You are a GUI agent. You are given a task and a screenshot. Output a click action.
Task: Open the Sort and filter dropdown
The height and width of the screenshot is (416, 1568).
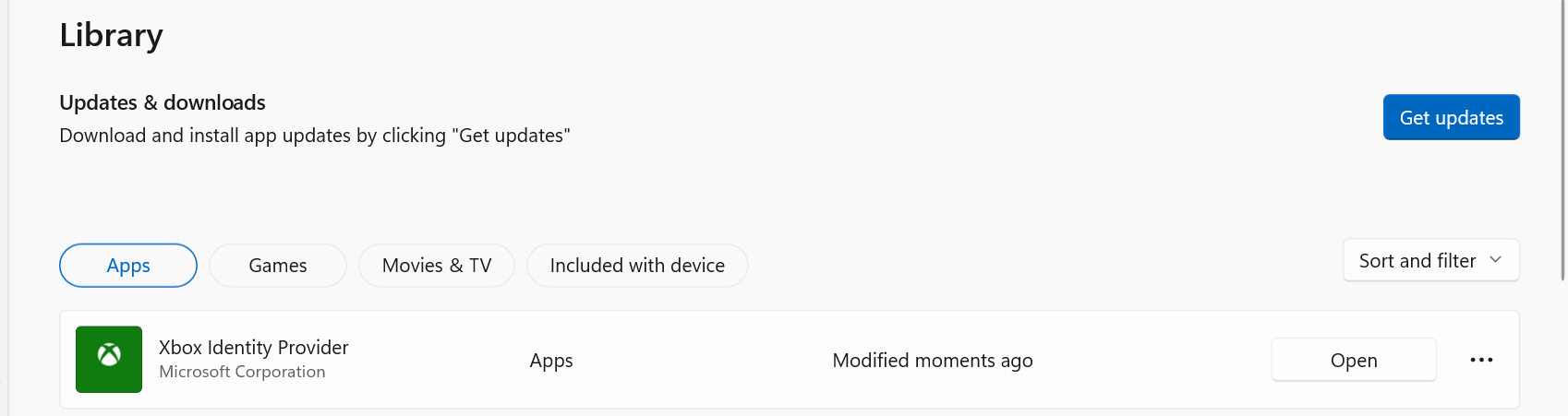click(x=1430, y=261)
